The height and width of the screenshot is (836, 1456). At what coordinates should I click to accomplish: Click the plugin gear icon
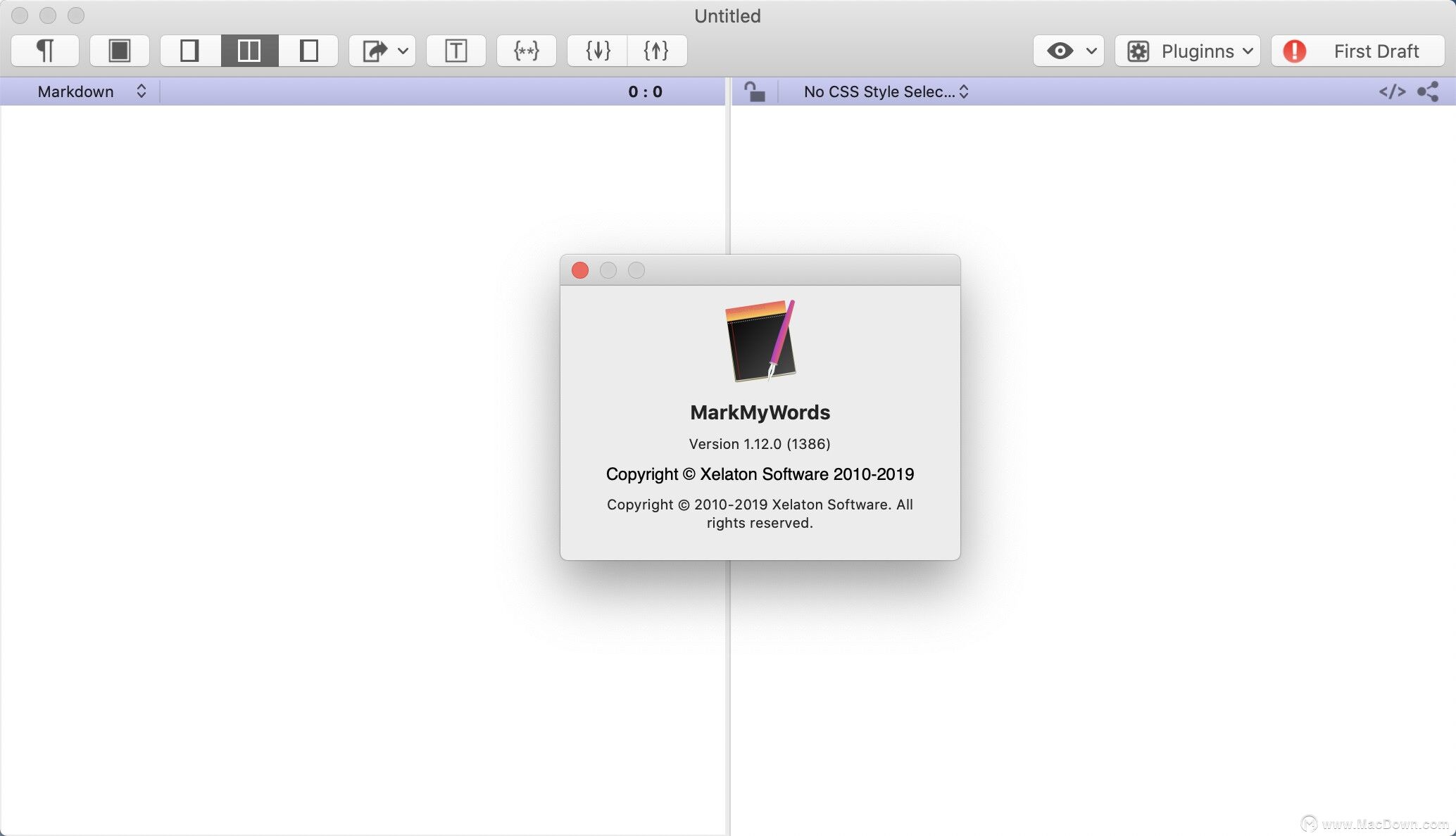click(1138, 51)
